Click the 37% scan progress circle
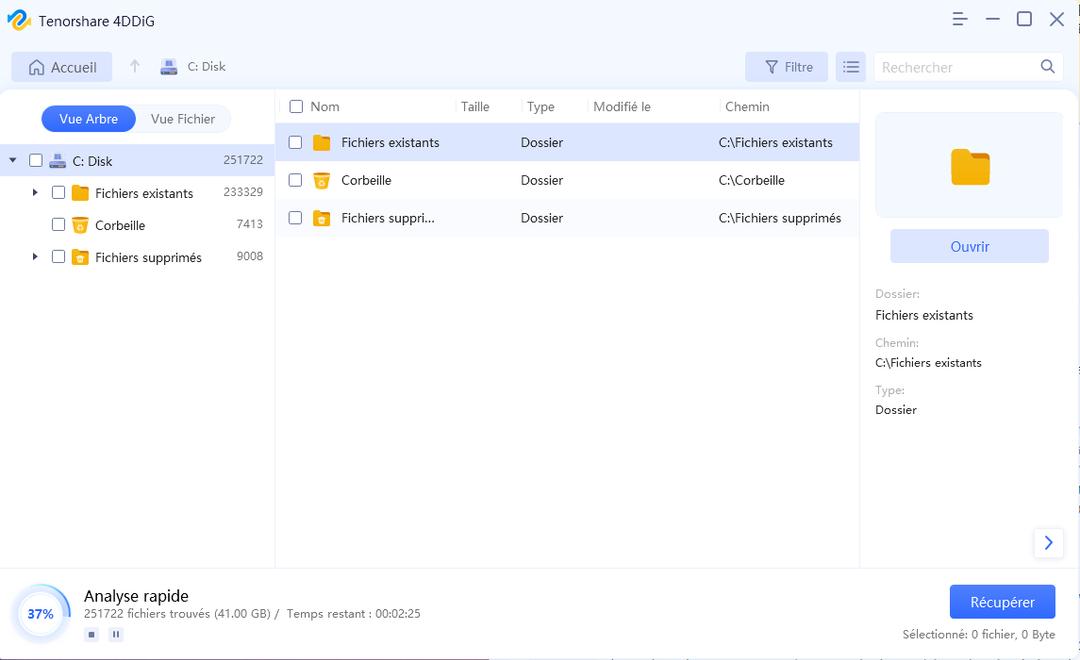Viewport: 1080px width, 660px height. click(x=41, y=614)
